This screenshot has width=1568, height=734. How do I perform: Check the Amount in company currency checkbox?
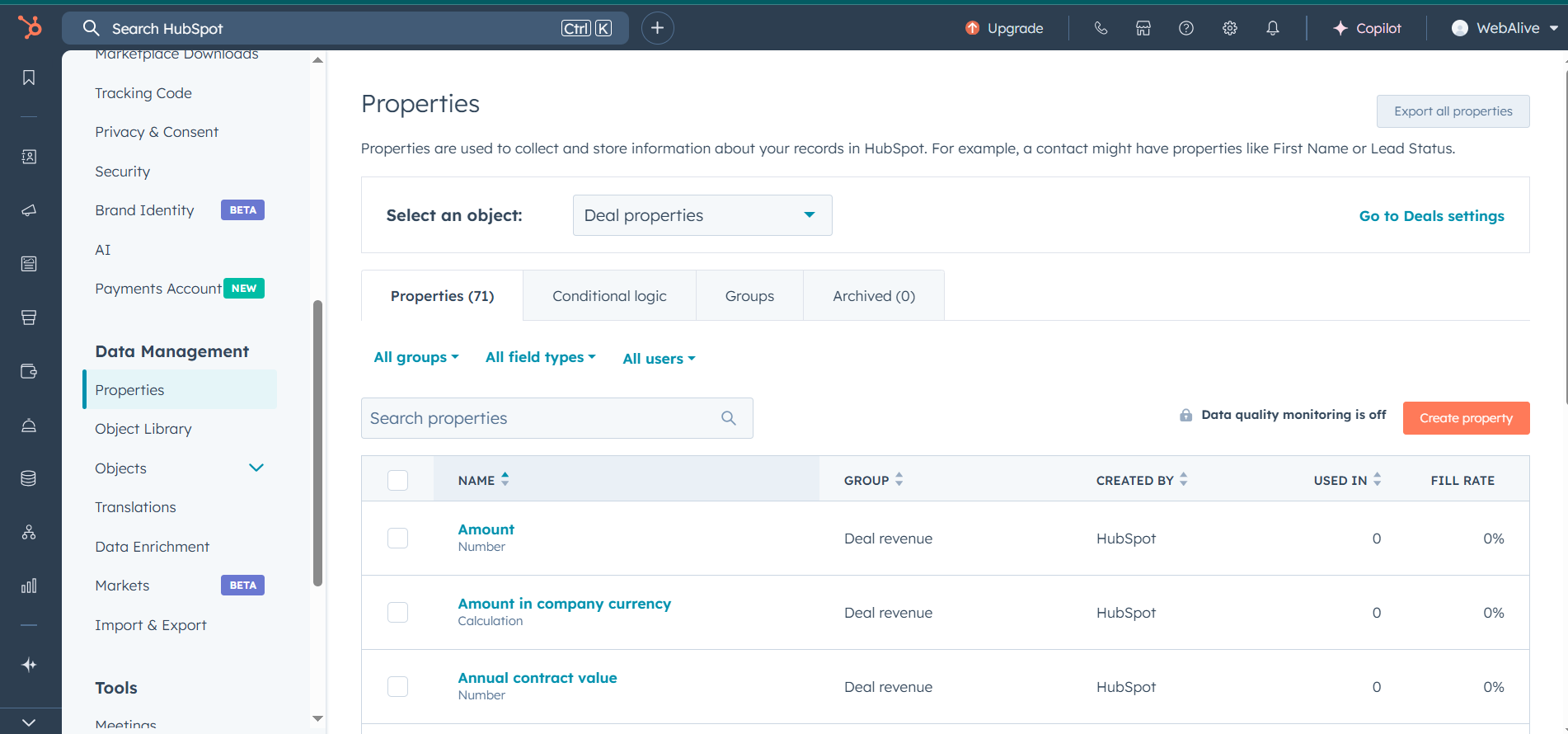[x=397, y=612]
